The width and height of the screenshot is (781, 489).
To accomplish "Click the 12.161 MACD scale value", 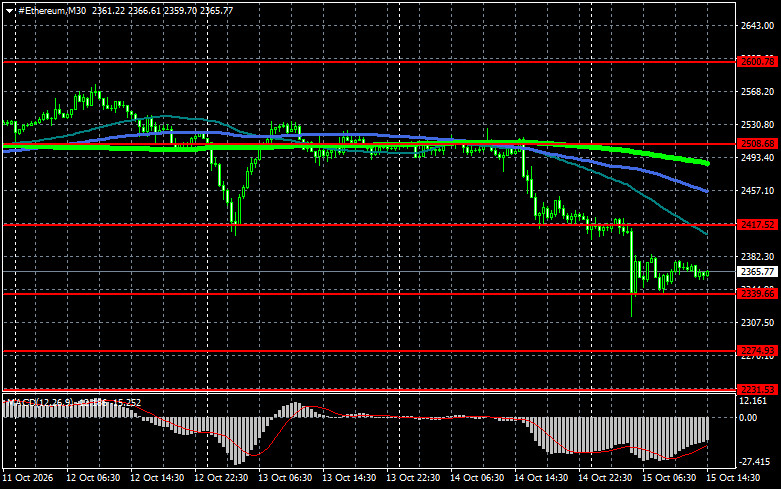I will click(753, 401).
